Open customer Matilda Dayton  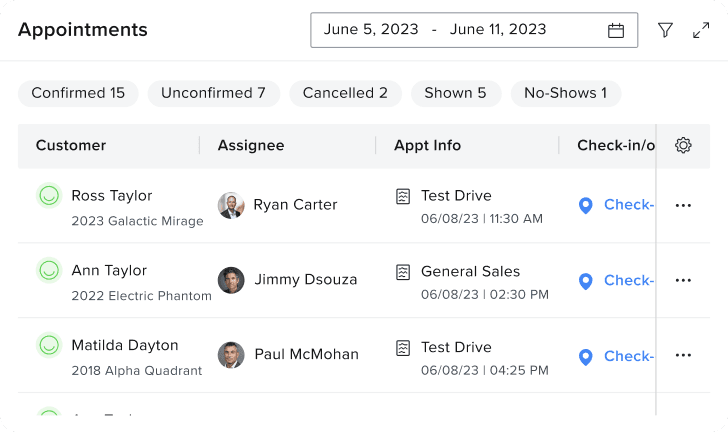[125, 346]
